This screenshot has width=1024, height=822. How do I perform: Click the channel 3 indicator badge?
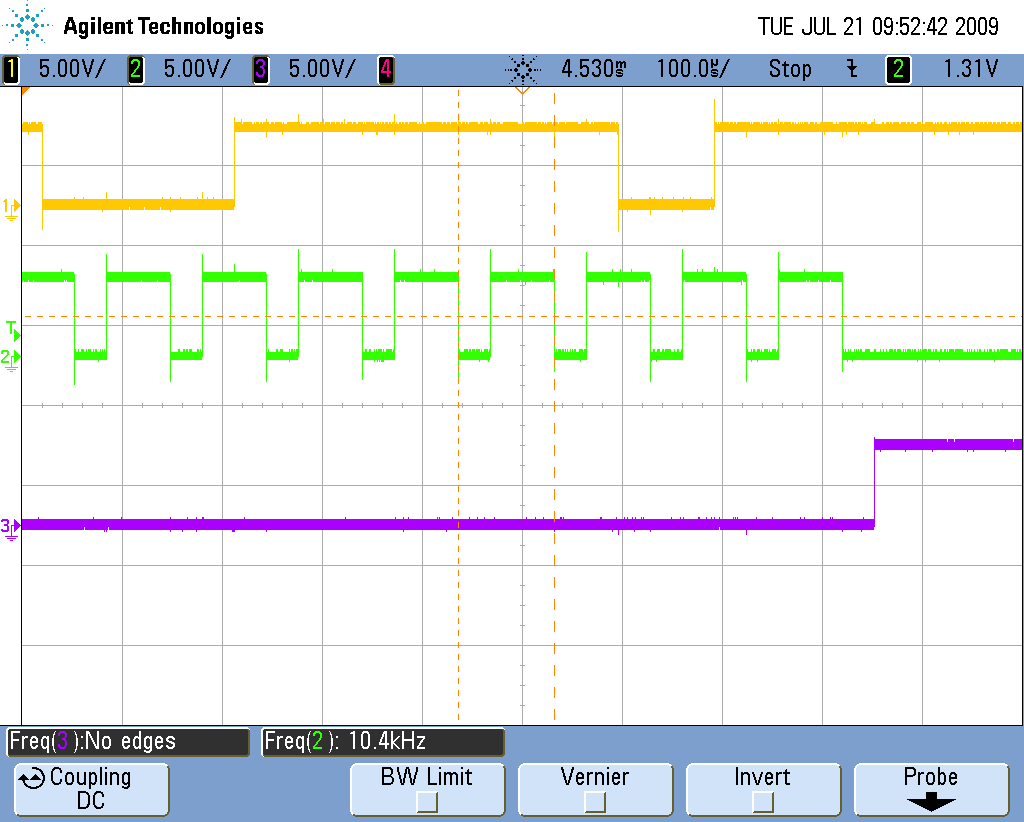261,70
